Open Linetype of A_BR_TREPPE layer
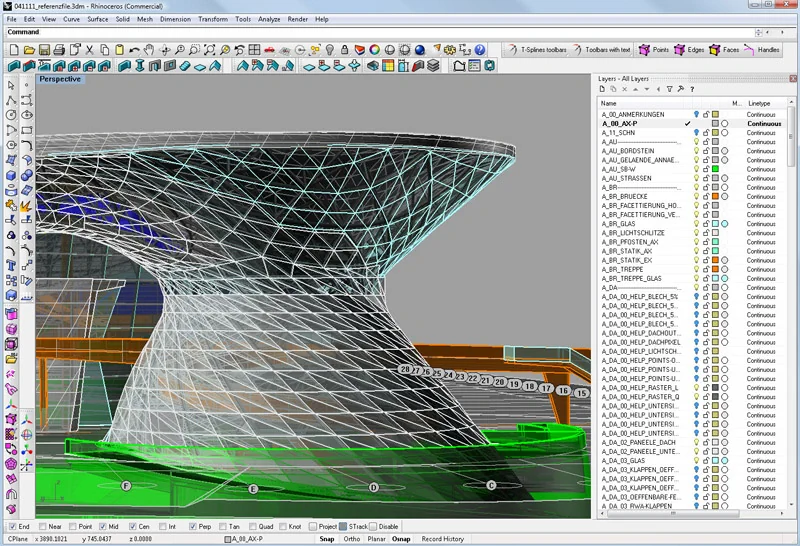 pyautogui.click(x=762, y=269)
